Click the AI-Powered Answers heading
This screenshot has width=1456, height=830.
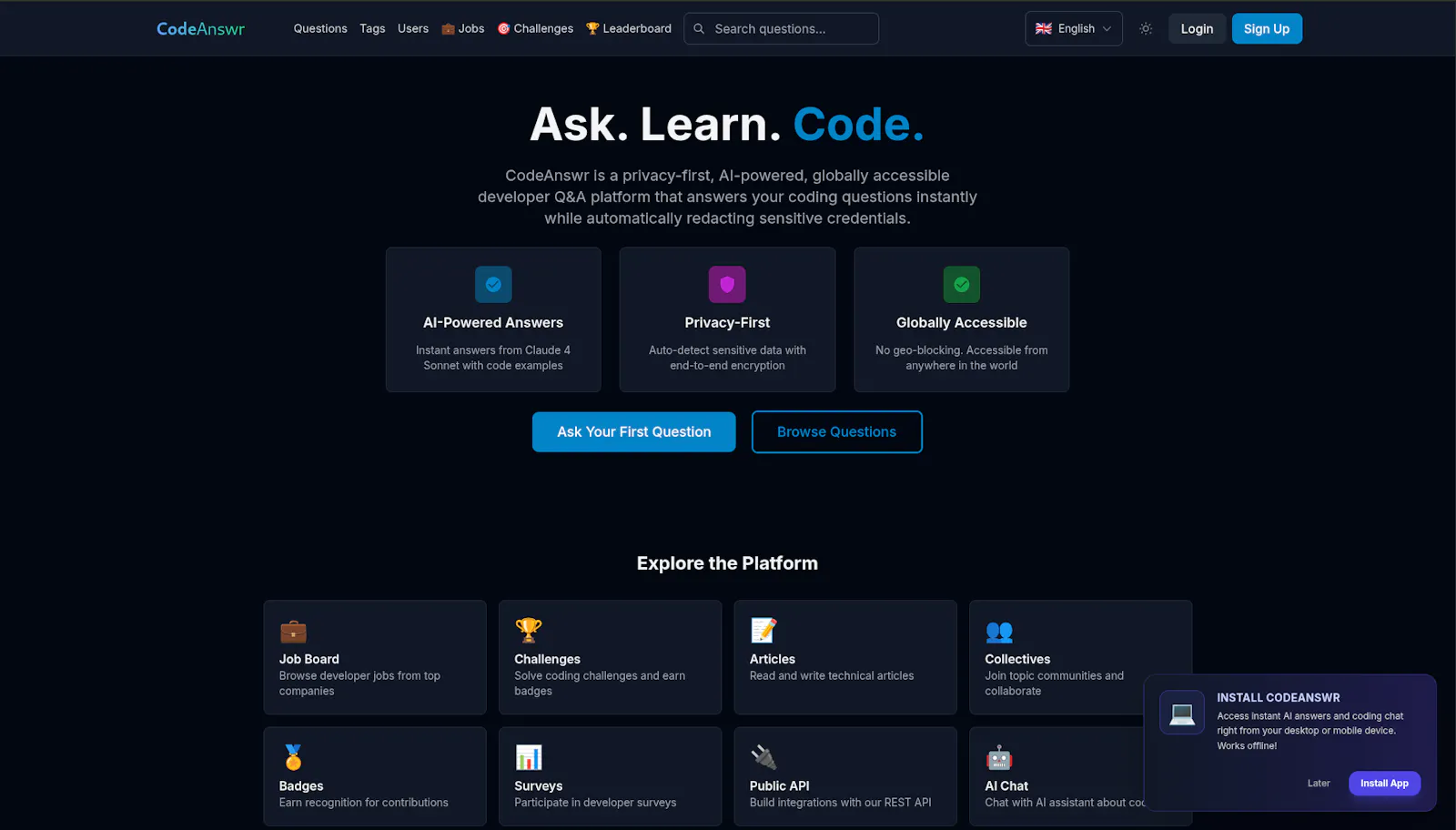pyautogui.click(x=493, y=323)
